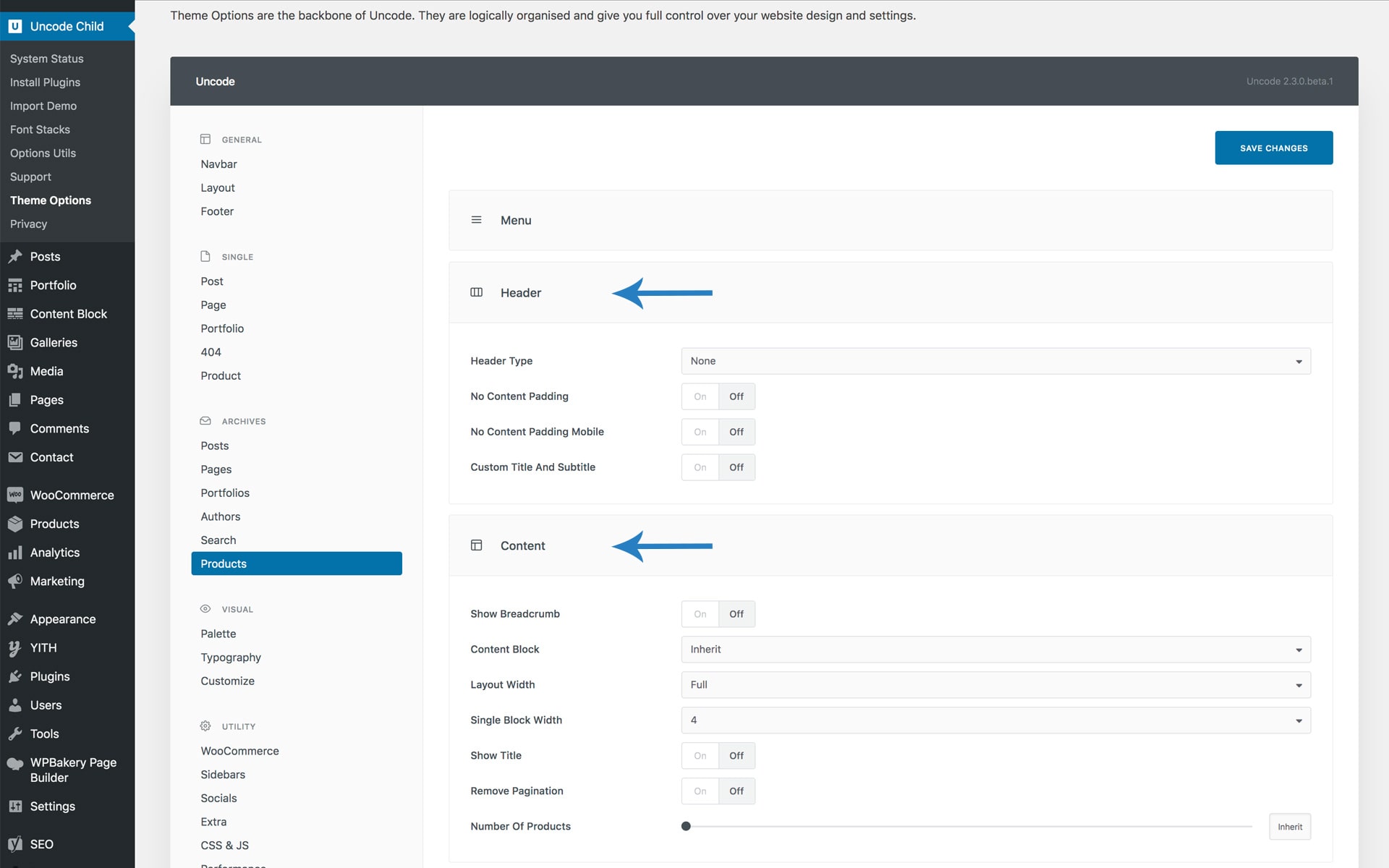This screenshot has height=868, width=1389.
Task: Switch Remove Pagination to On
Action: click(700, 791)
